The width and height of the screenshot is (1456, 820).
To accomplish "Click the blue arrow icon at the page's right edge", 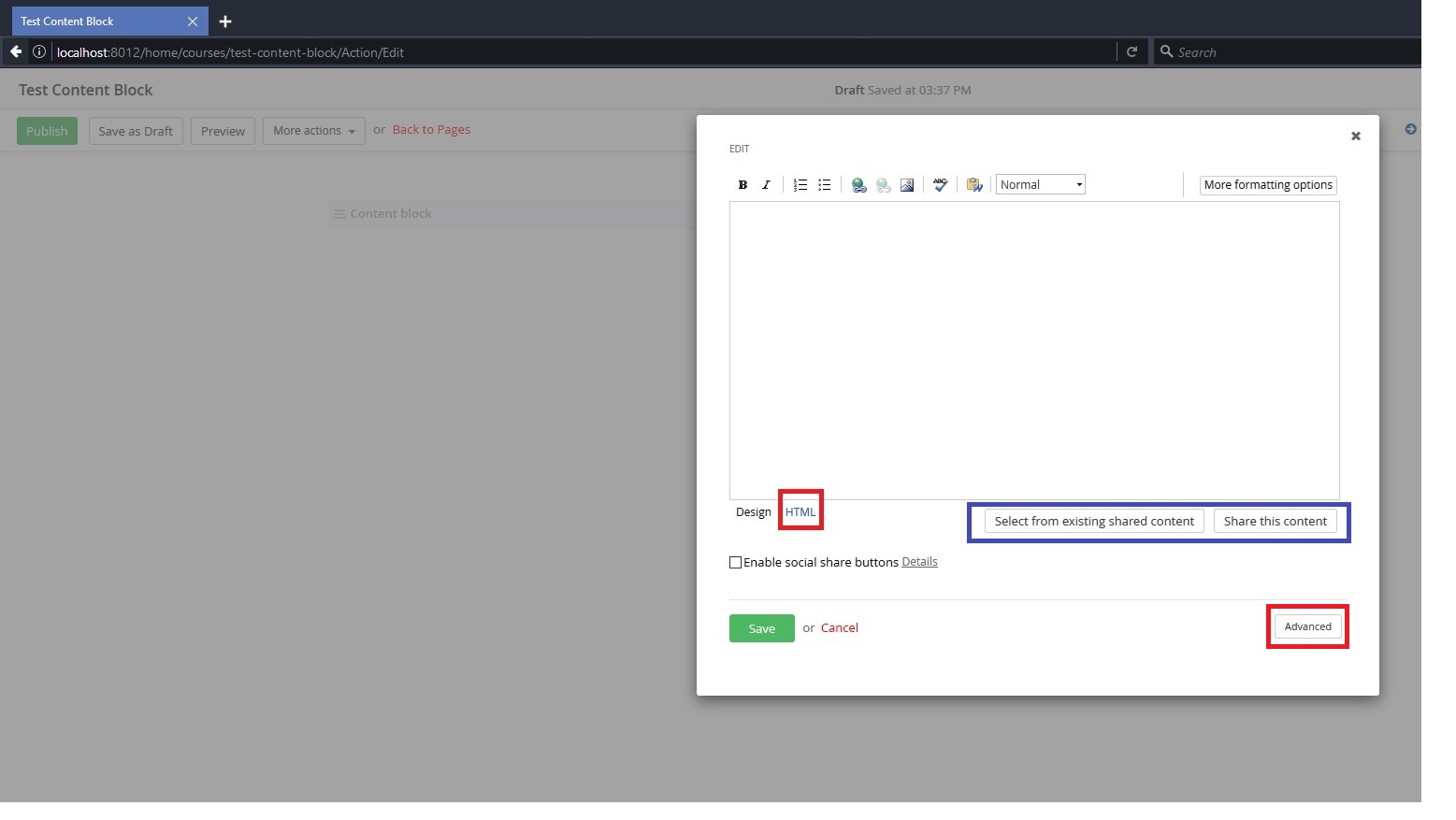I will tap(1410, 129).
